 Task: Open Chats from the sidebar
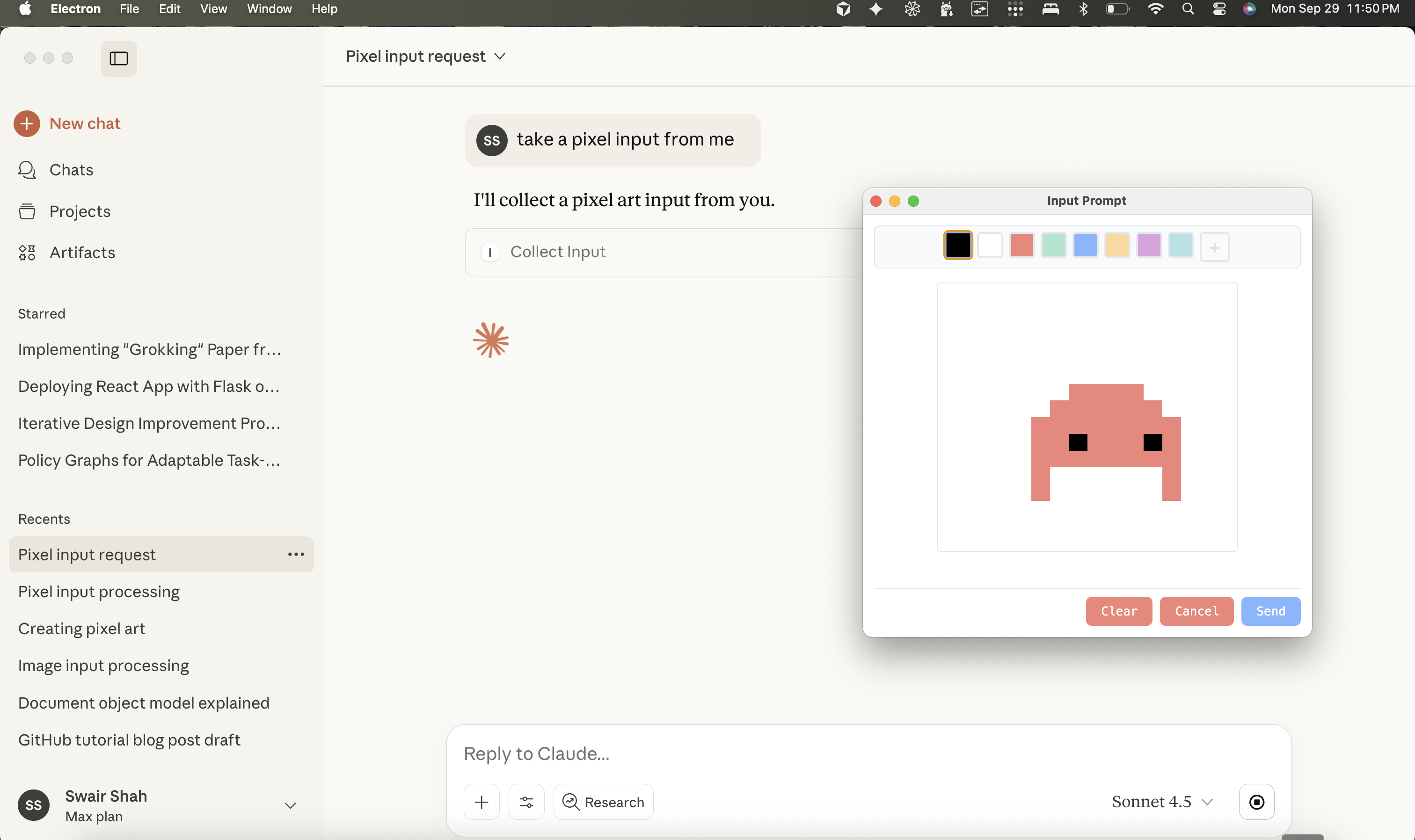click(x=71, y=170)
